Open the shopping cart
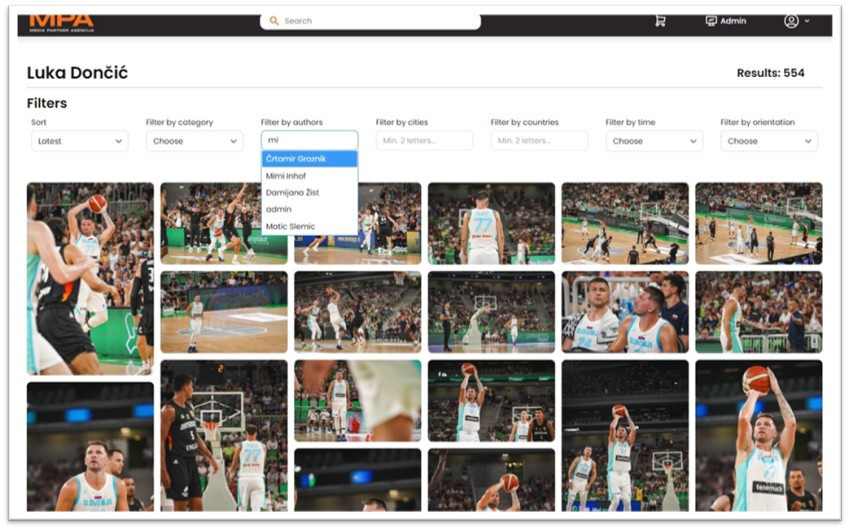Viewport: 849px width, 530px height. click(x=660, y=21)
